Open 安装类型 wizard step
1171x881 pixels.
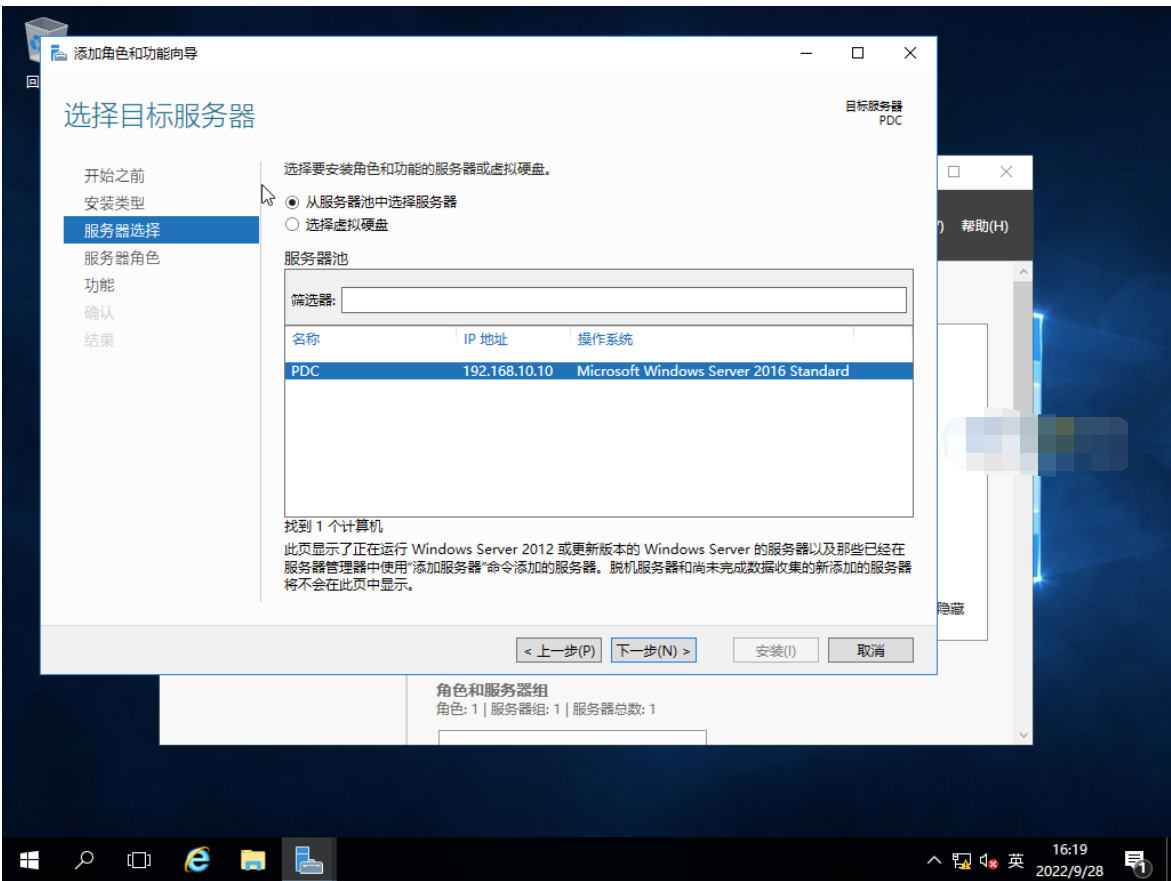coord(114,203)
